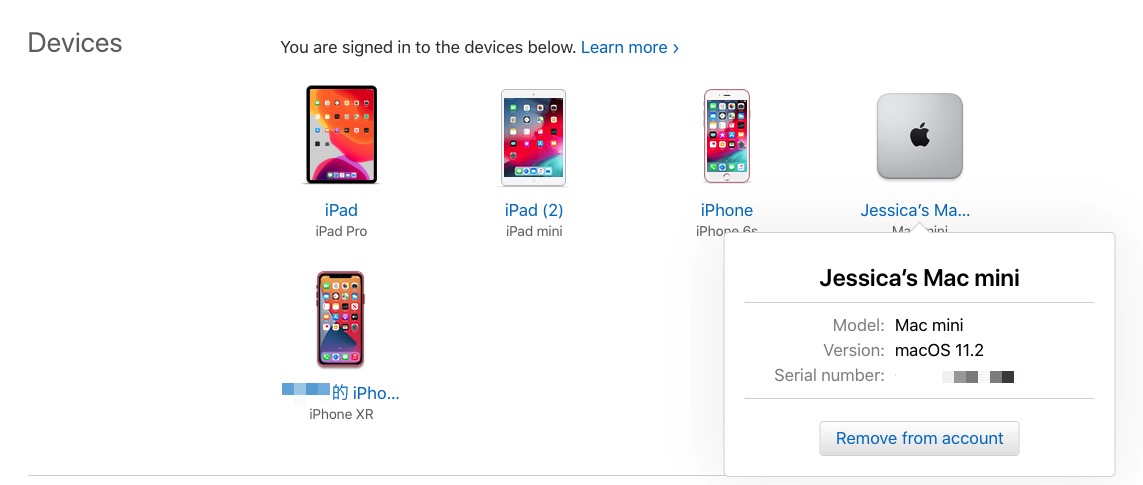Click the Mac mini device image
The width and height of the screenshot is (1143, 485).
pos(919,137)
